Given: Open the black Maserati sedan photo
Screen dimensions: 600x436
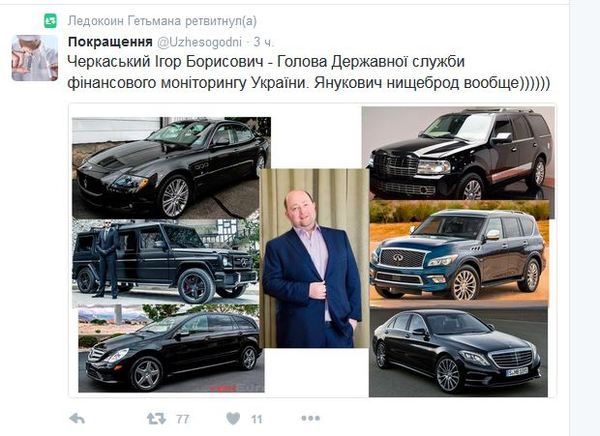Looking at the screenshot, I should pyautogui.click(x=171, y=168).
